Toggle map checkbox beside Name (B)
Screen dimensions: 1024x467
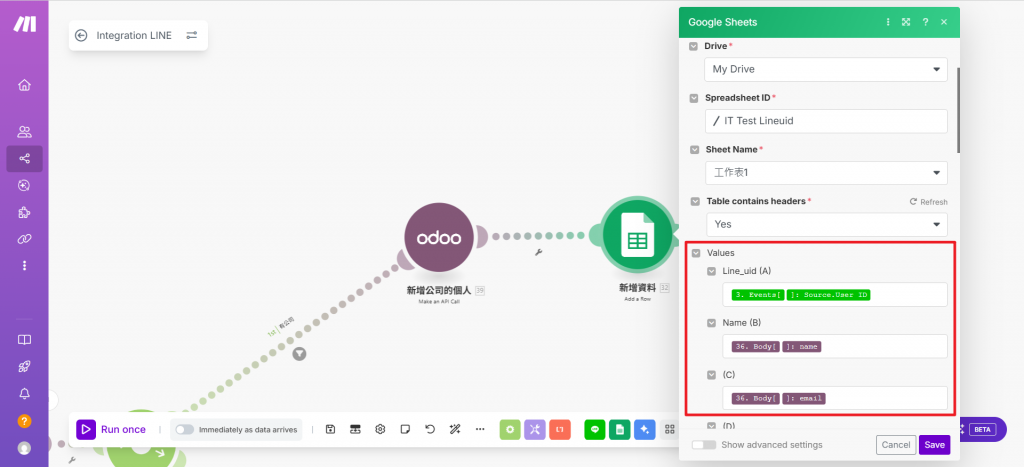pyautogui.click(x=712, y=323)
